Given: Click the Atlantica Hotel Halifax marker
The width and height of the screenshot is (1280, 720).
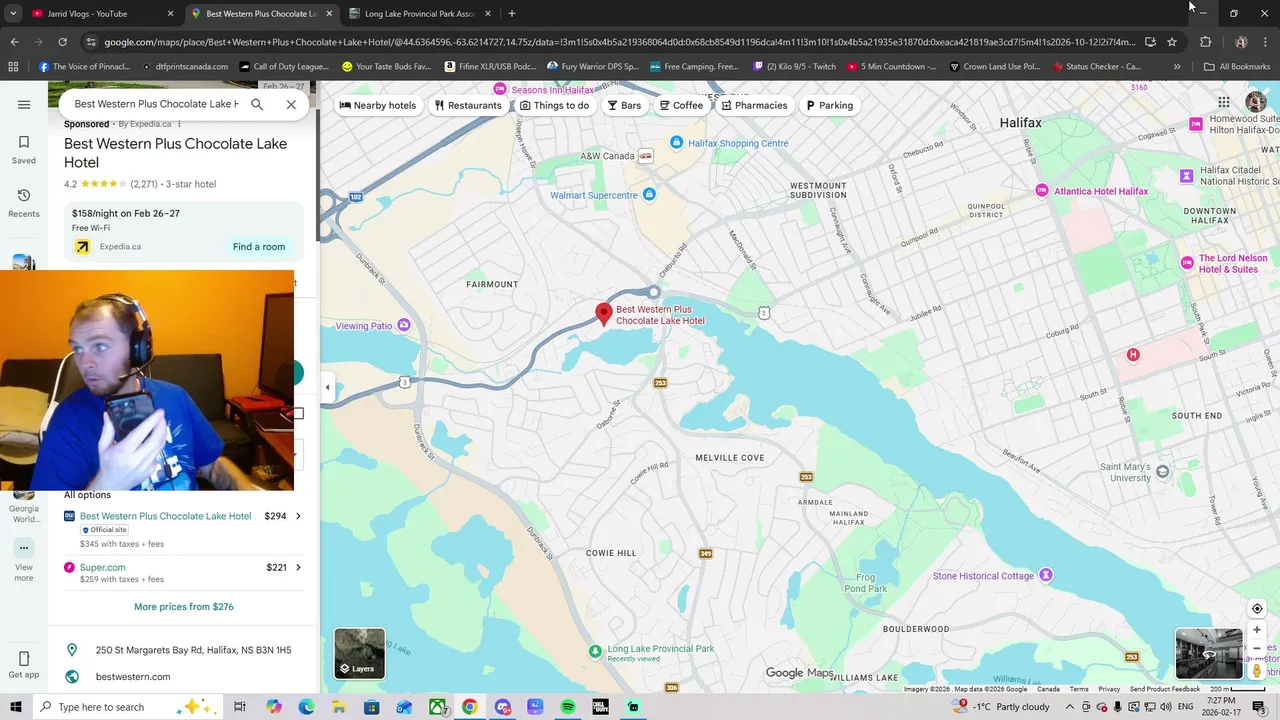Looking at the screenshot, I should pos(1042,190).
